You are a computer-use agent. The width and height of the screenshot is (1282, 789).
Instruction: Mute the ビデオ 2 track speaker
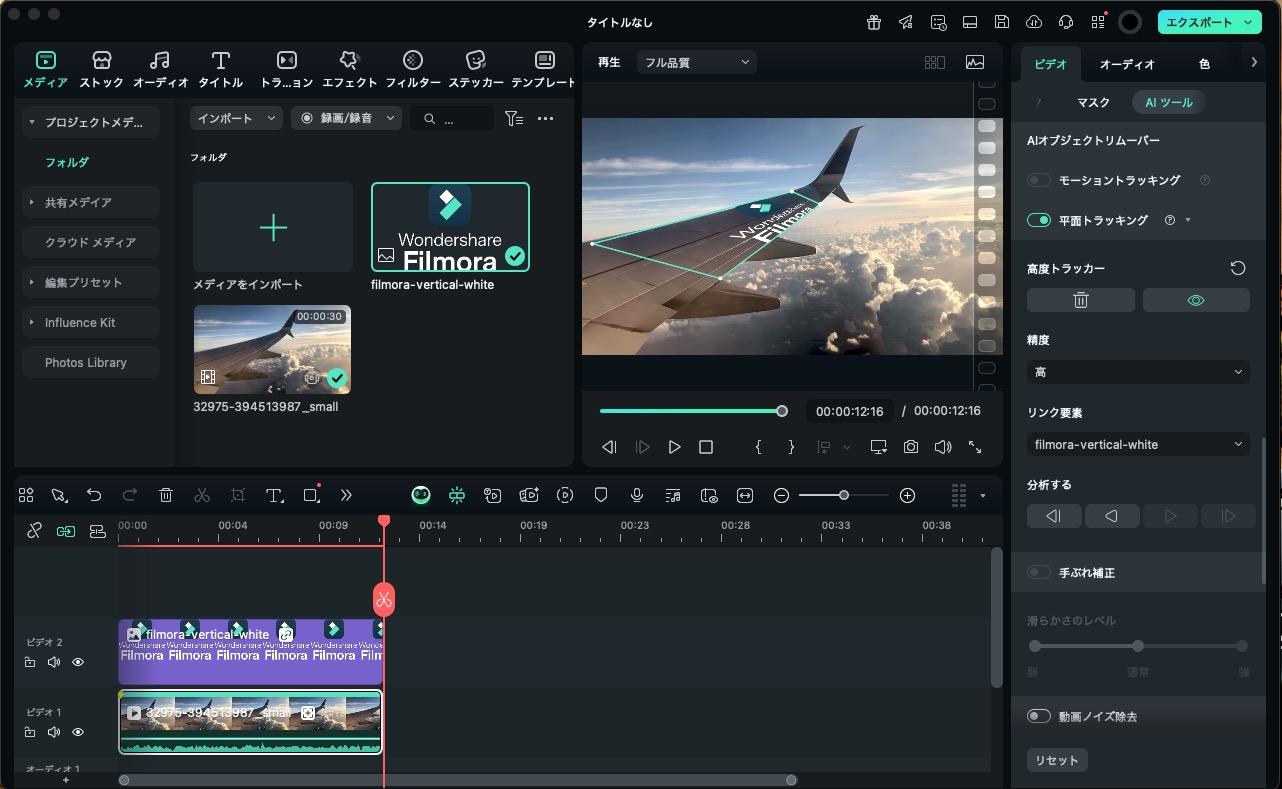54,662
